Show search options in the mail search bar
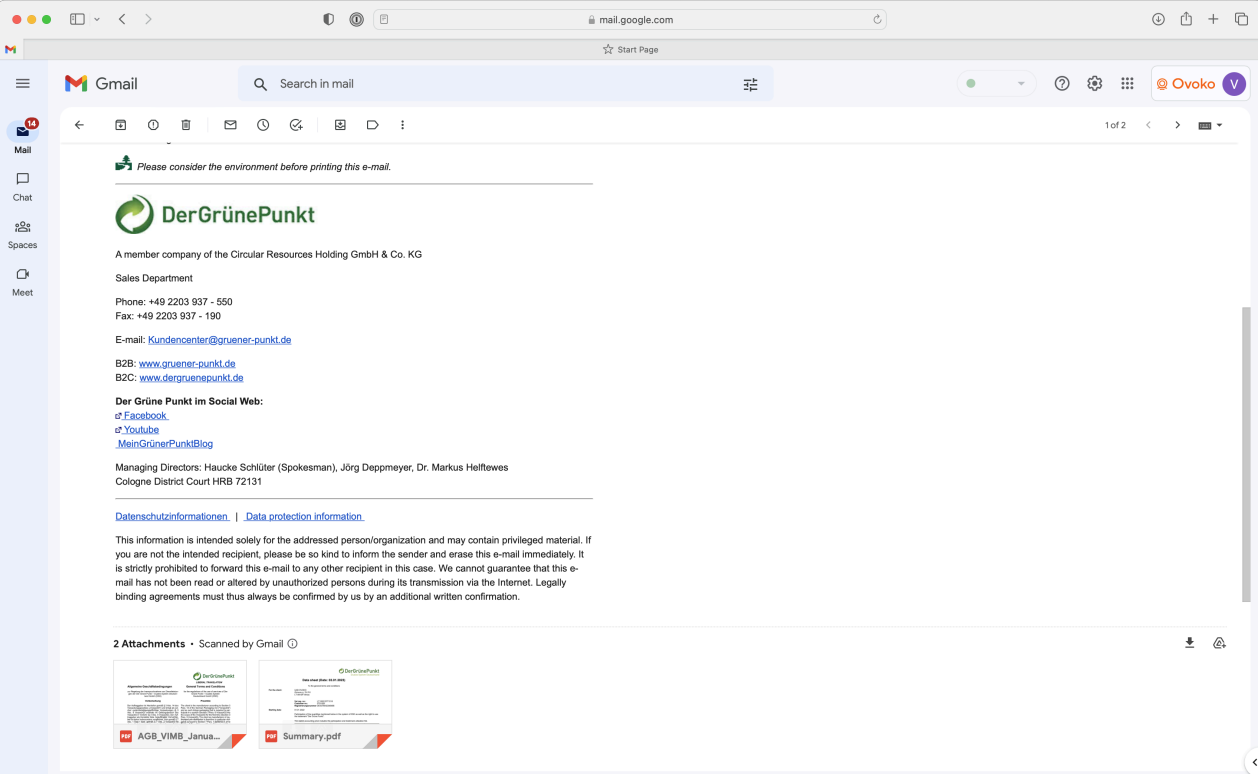This screenshot has height=774, width=1258. click(750, 85)
